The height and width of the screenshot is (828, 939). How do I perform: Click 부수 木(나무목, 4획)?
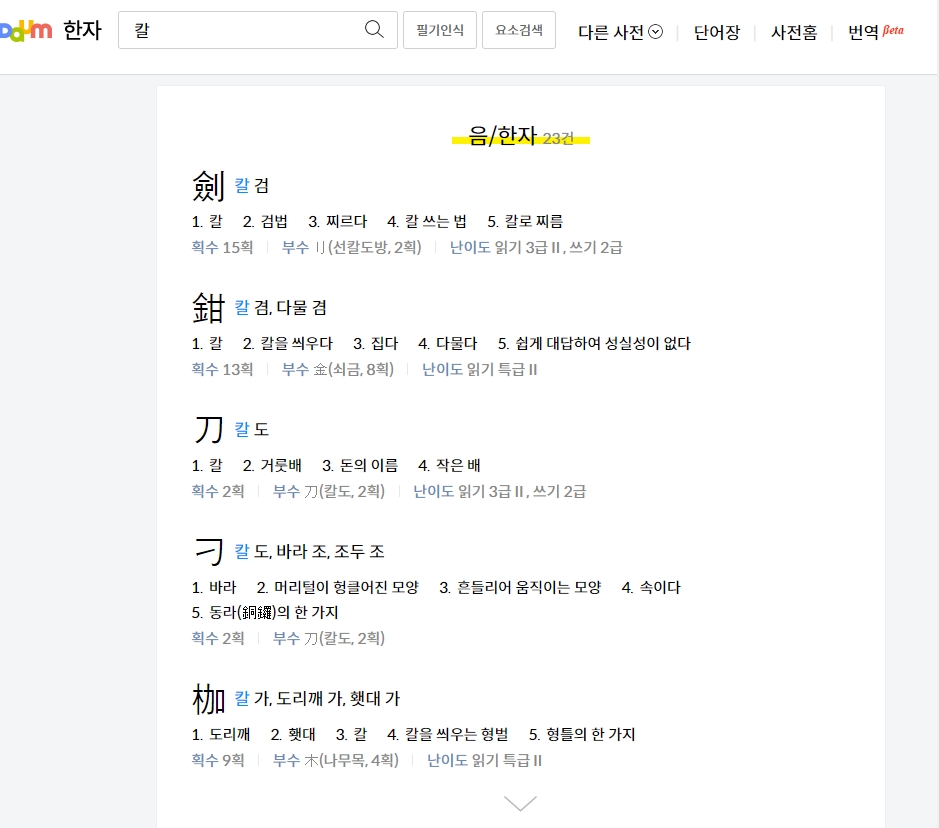coord(335,760)
